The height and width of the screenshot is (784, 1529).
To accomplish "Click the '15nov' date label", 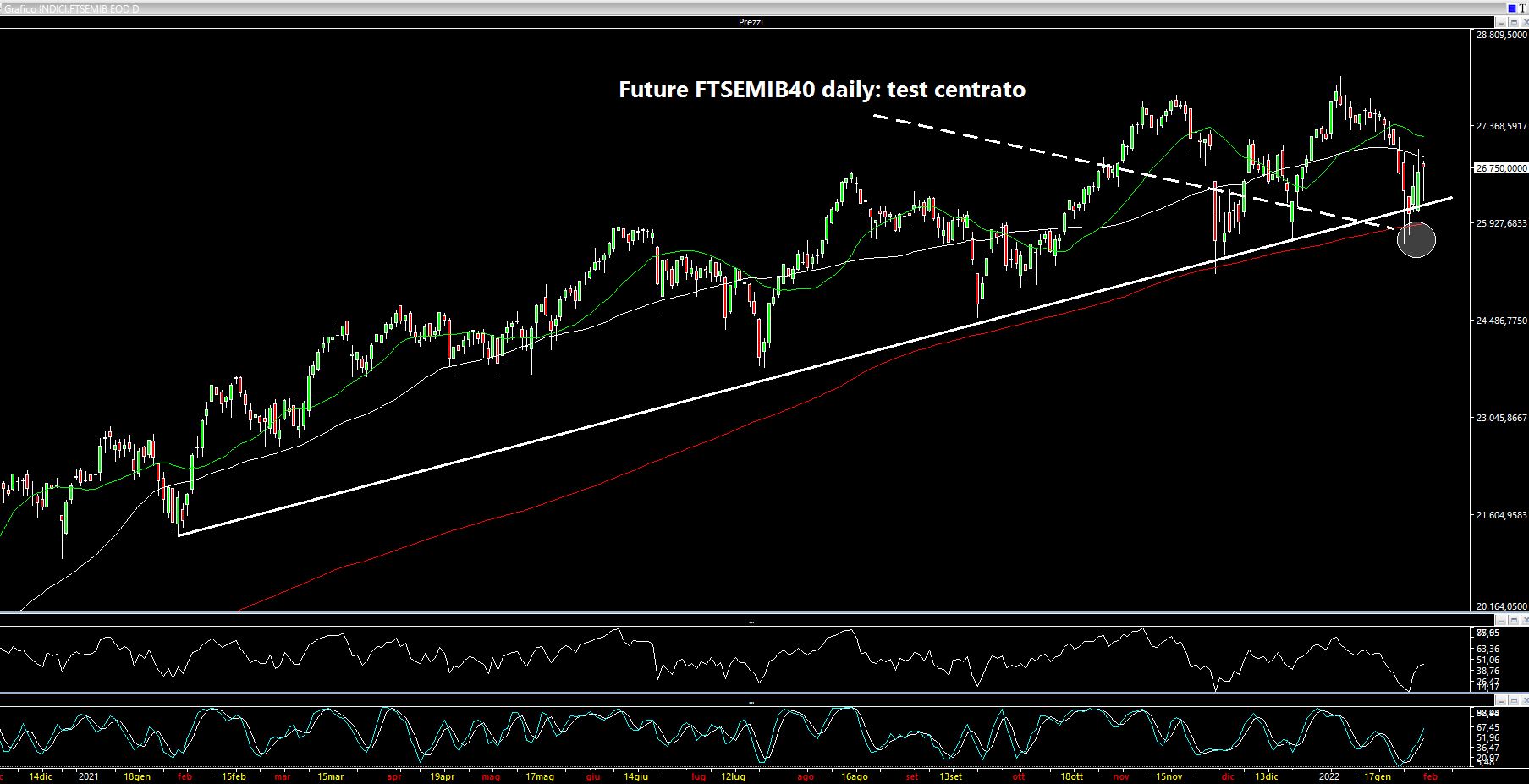I will click(x=1169, y=776).
